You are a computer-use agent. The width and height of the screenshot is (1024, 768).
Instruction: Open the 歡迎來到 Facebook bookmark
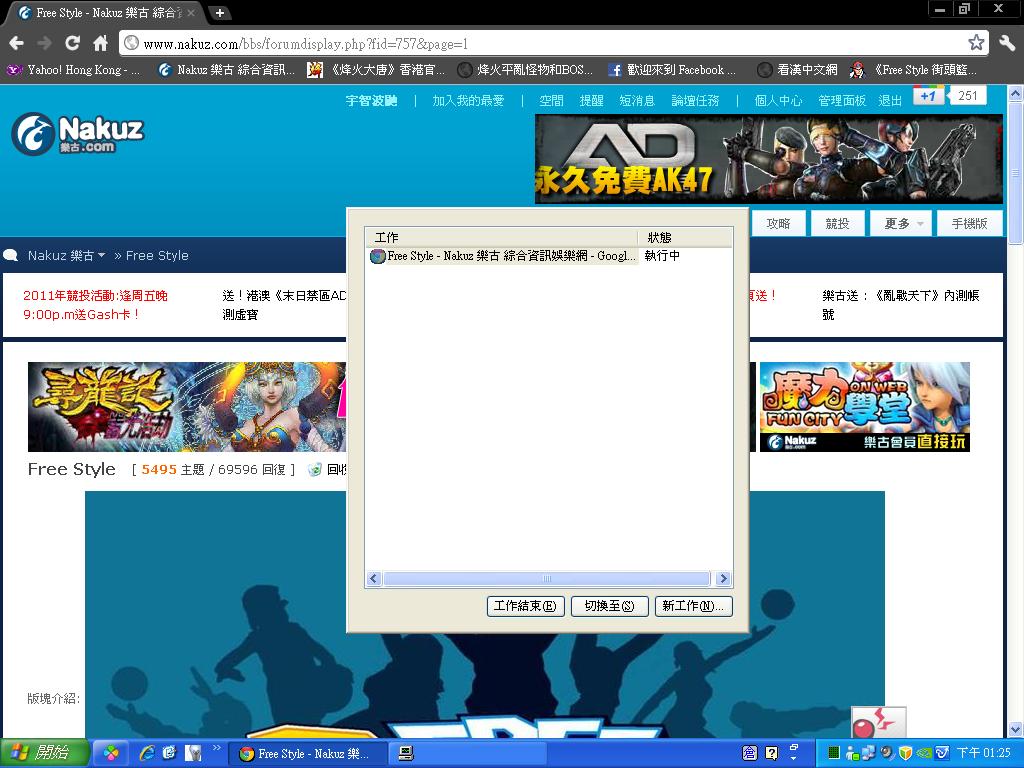(672, 70)
